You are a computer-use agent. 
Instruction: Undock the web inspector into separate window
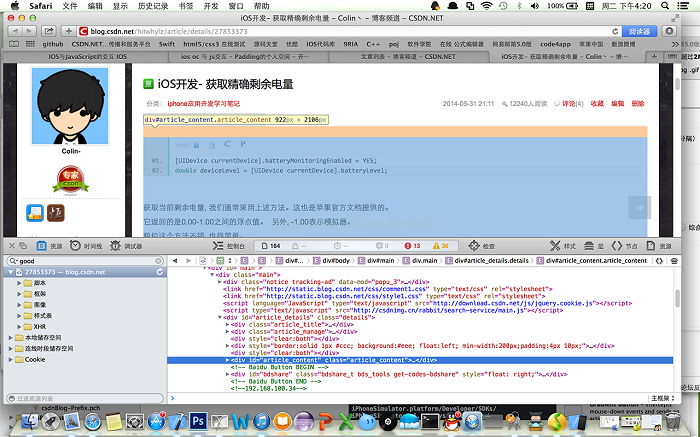[23, 246]
